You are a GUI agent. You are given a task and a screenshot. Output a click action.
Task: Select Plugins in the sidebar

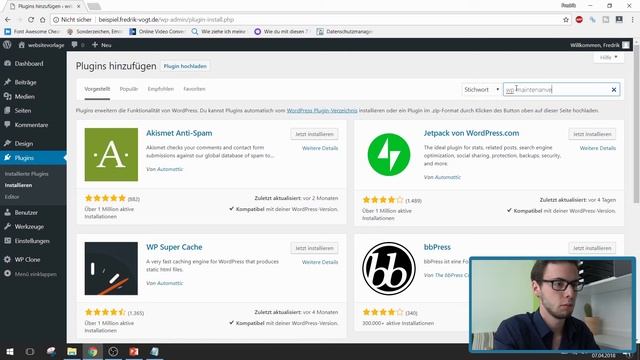tap(24, 158)
